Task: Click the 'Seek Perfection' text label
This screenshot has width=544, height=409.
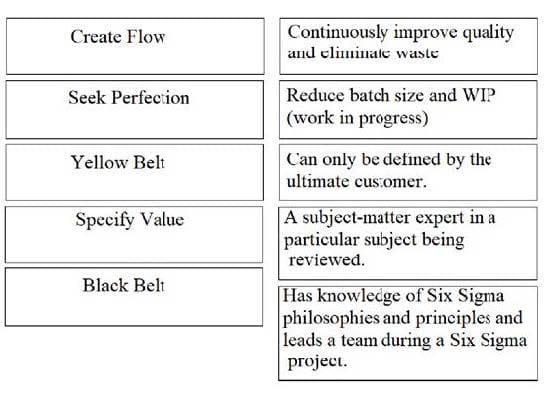Action: pos(129,97)
